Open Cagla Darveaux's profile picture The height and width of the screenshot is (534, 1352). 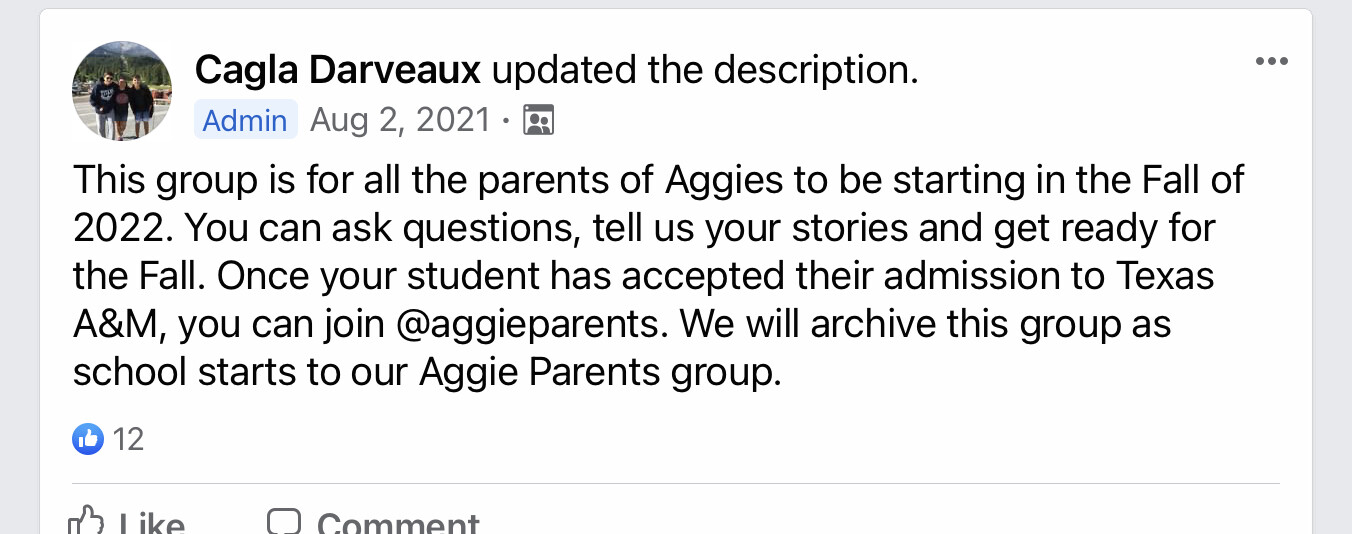122,90
